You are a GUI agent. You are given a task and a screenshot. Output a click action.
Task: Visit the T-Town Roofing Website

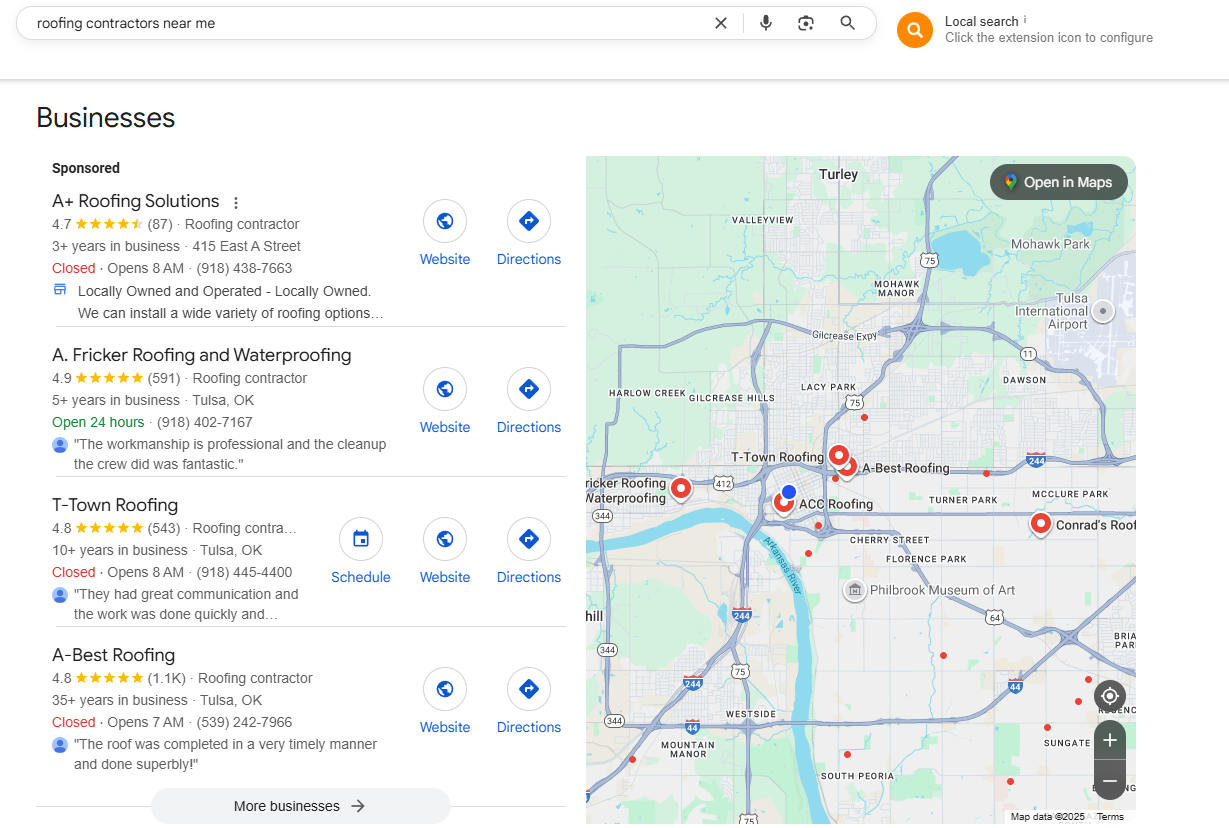click(x=445, y=551)
